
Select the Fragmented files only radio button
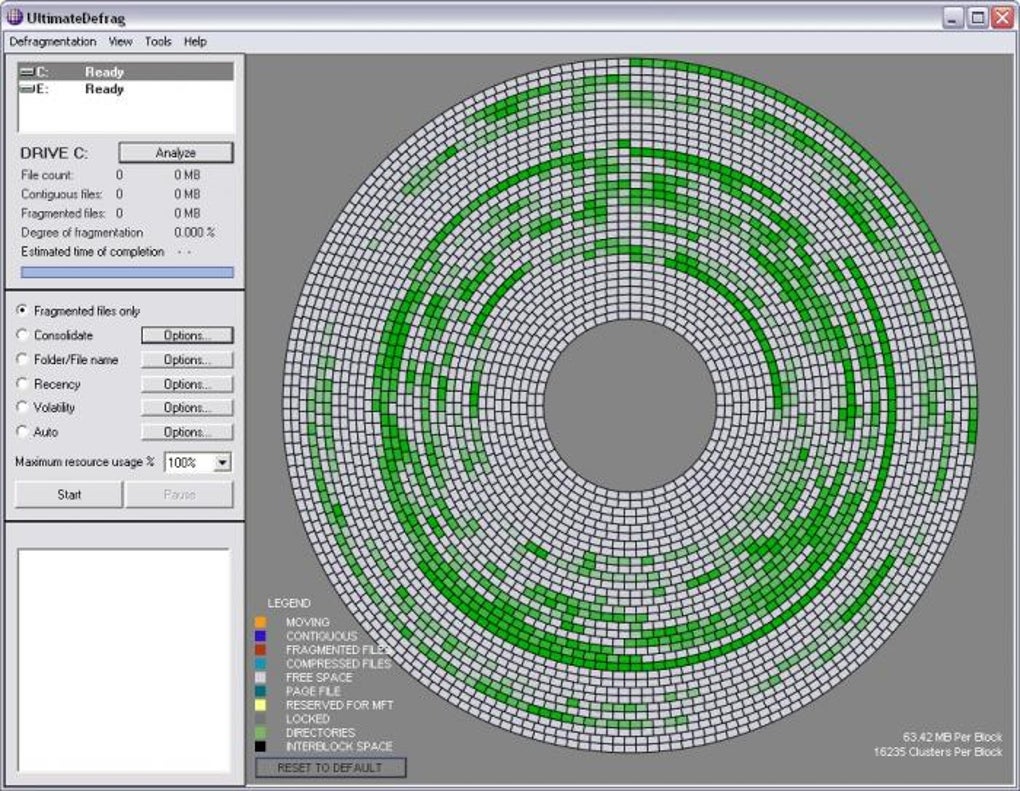23,311
